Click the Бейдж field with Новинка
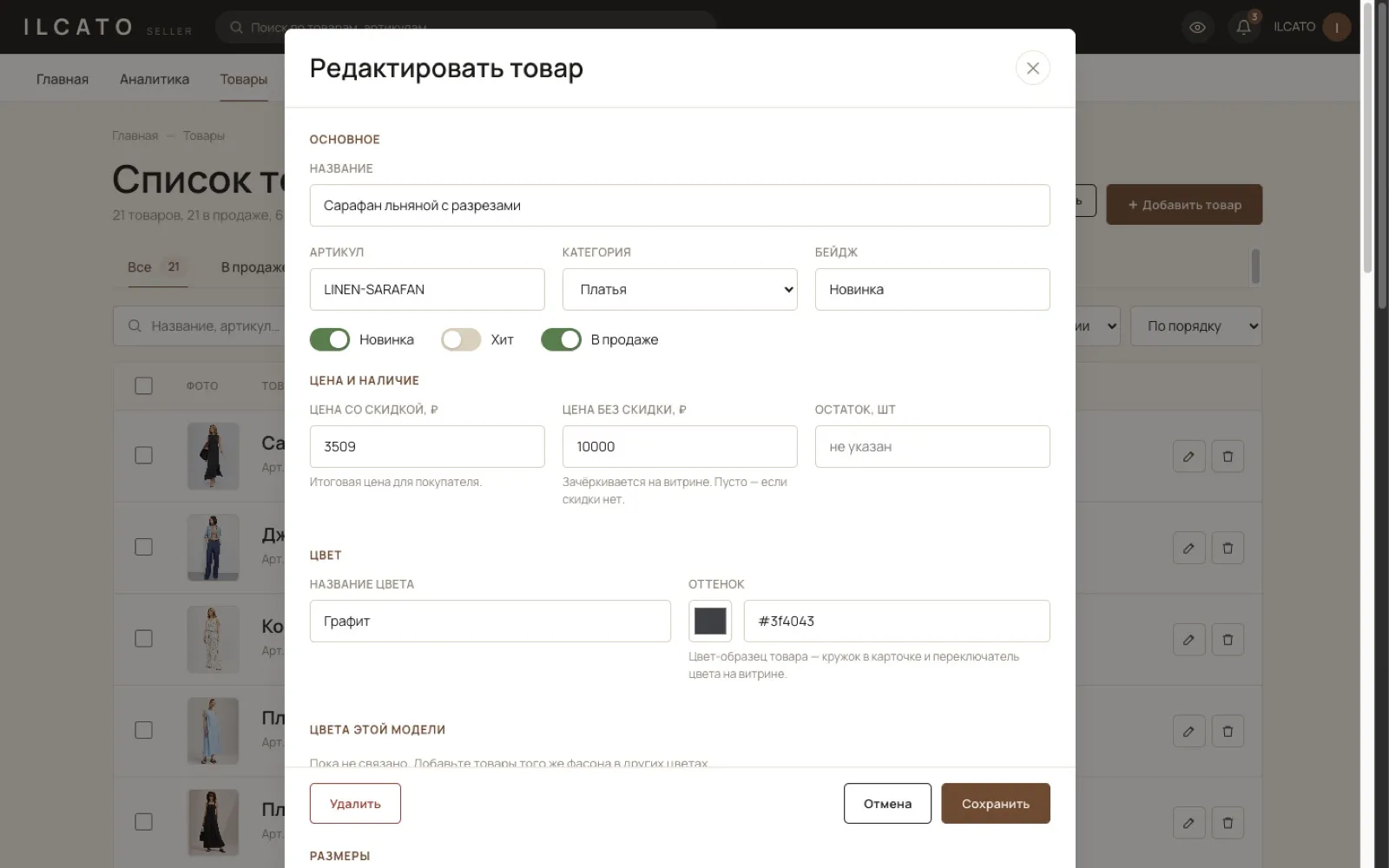 click(x=932, y=289)
